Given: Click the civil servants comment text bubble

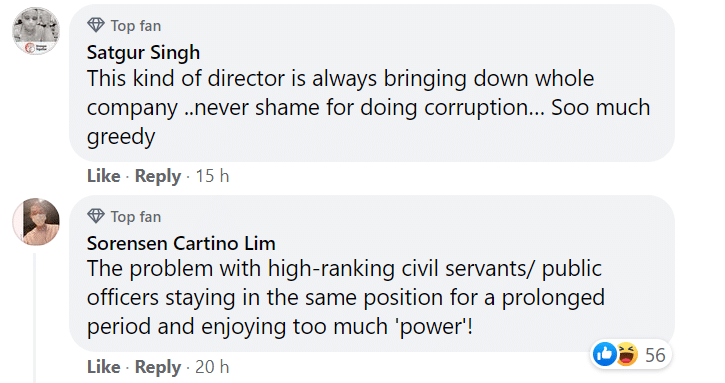Looking at the screenshot, I should (372, 274).
